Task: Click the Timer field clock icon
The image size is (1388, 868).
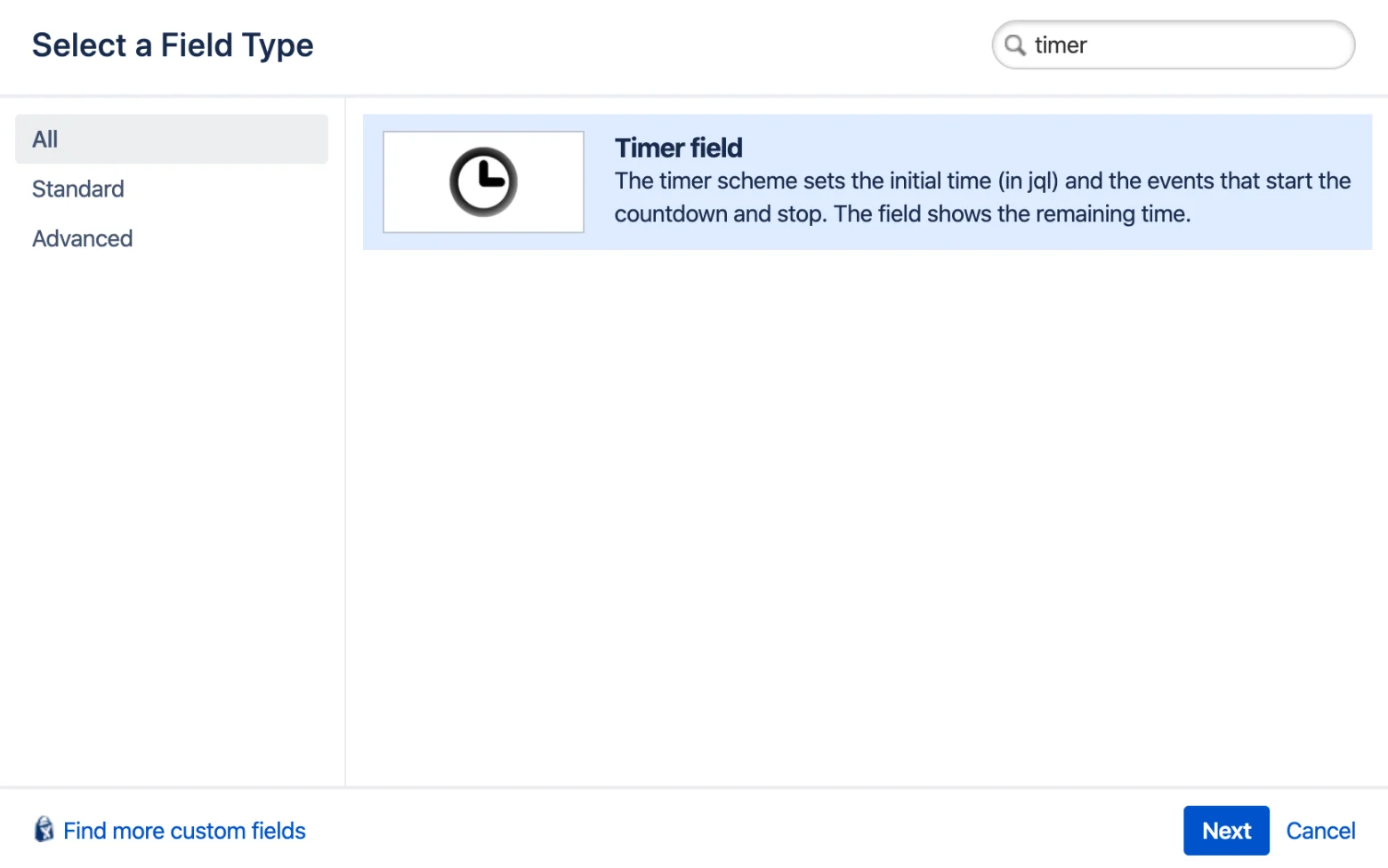Action: click(x=483, y=182)
